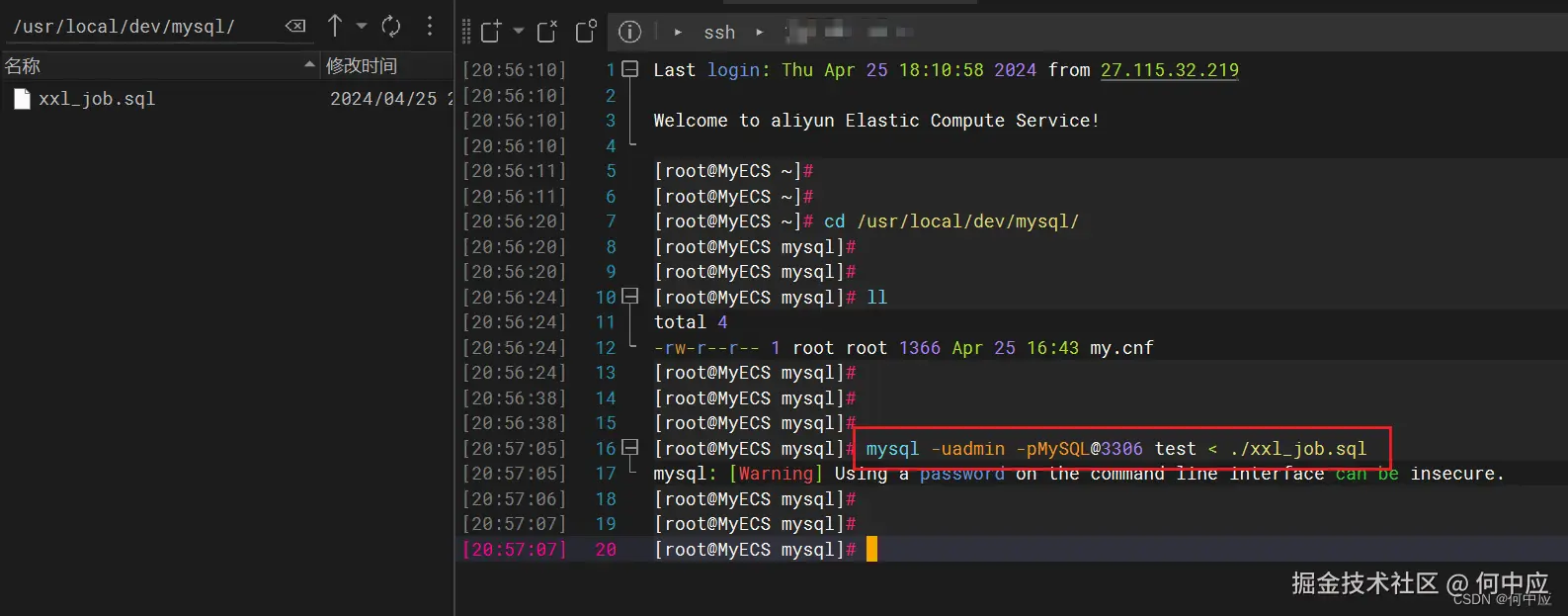The width and height of the screenshot is (1568, 616).
Task: Expand the arrow before ssh breadcrumb
Action: click(678, 33)
